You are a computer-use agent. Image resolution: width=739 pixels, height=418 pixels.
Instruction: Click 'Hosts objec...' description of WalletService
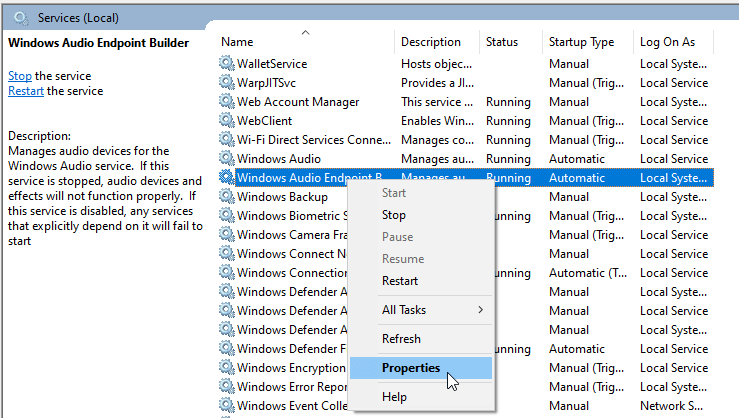click(436, 64)
